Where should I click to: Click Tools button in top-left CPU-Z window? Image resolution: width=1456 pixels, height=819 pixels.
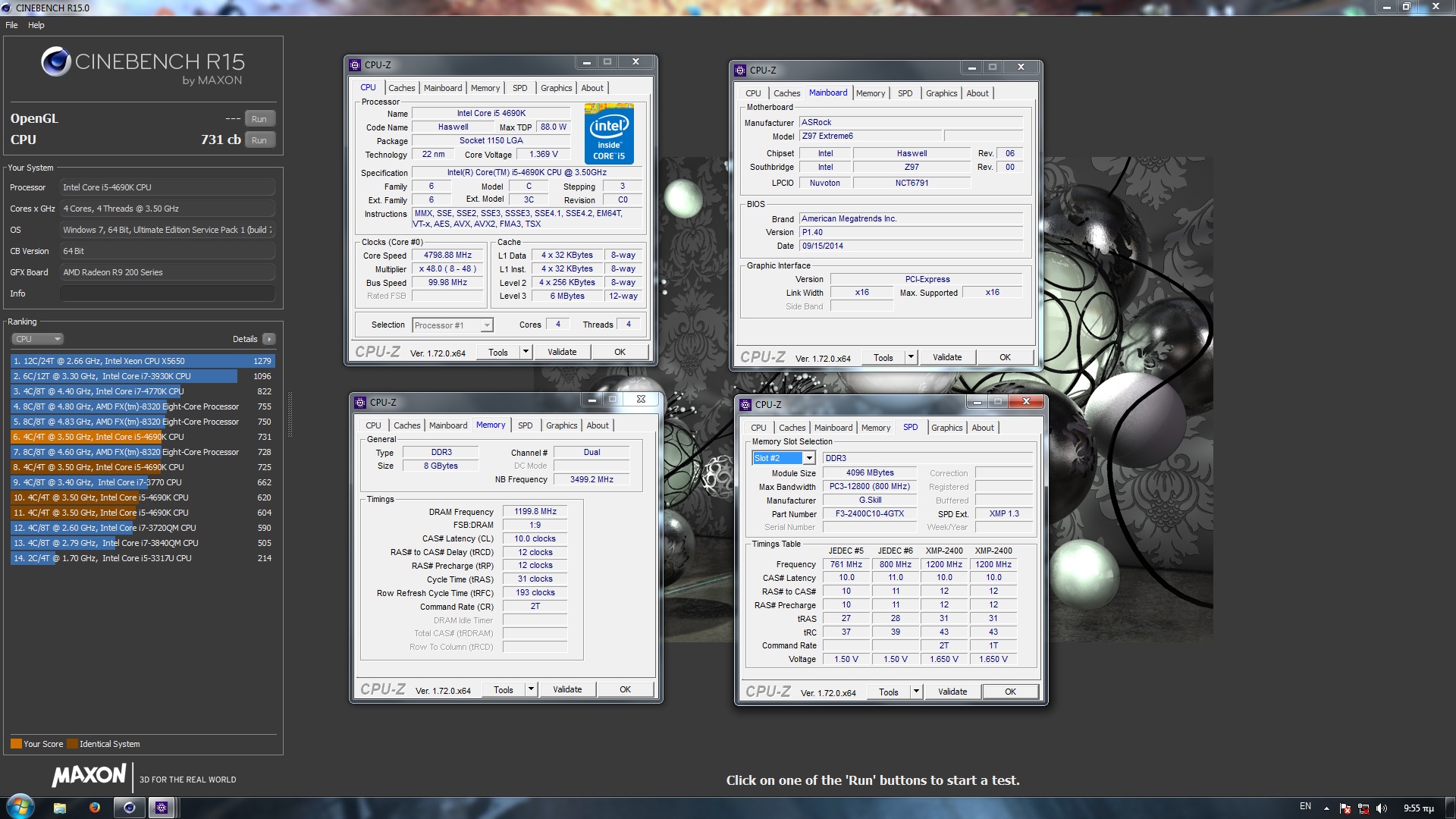click(498, 353)
